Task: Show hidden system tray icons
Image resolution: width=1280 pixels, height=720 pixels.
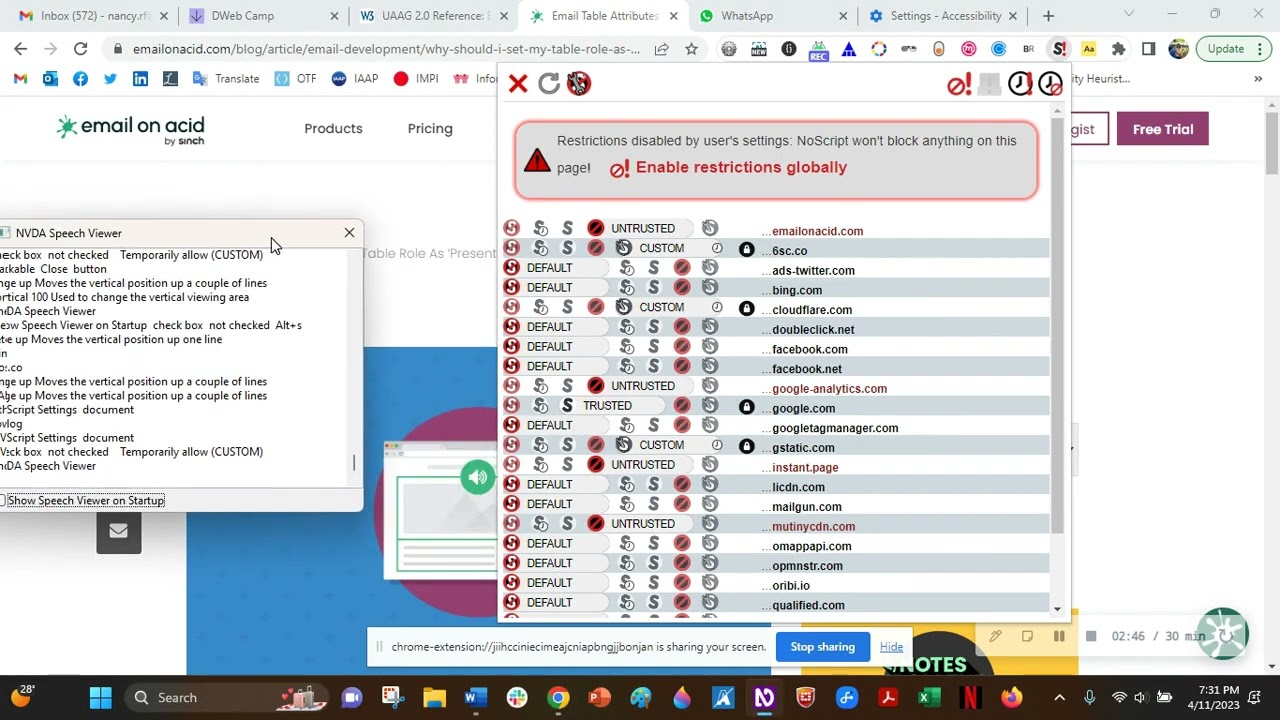Action: (x=1060, y=698)
